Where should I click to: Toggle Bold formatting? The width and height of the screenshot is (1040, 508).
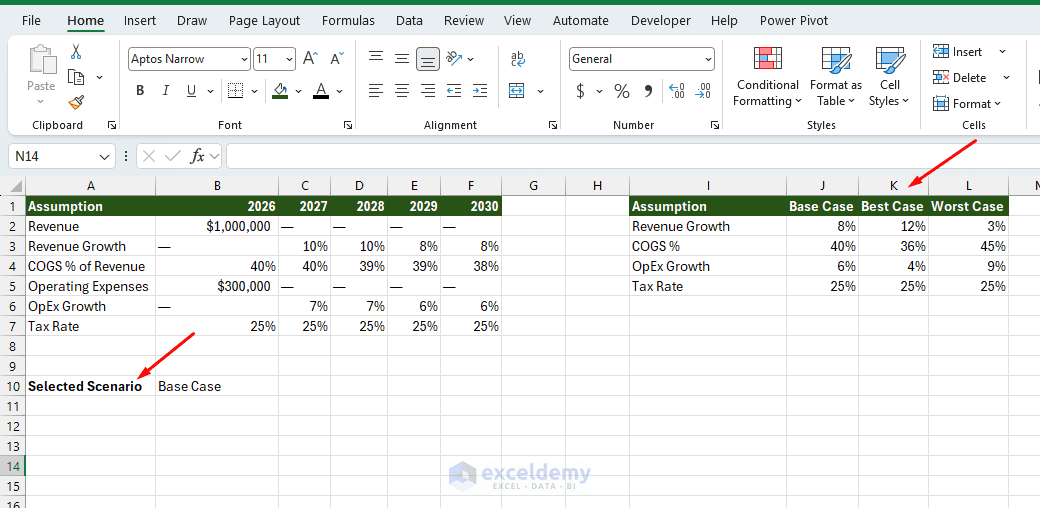[x=140, y=91]
